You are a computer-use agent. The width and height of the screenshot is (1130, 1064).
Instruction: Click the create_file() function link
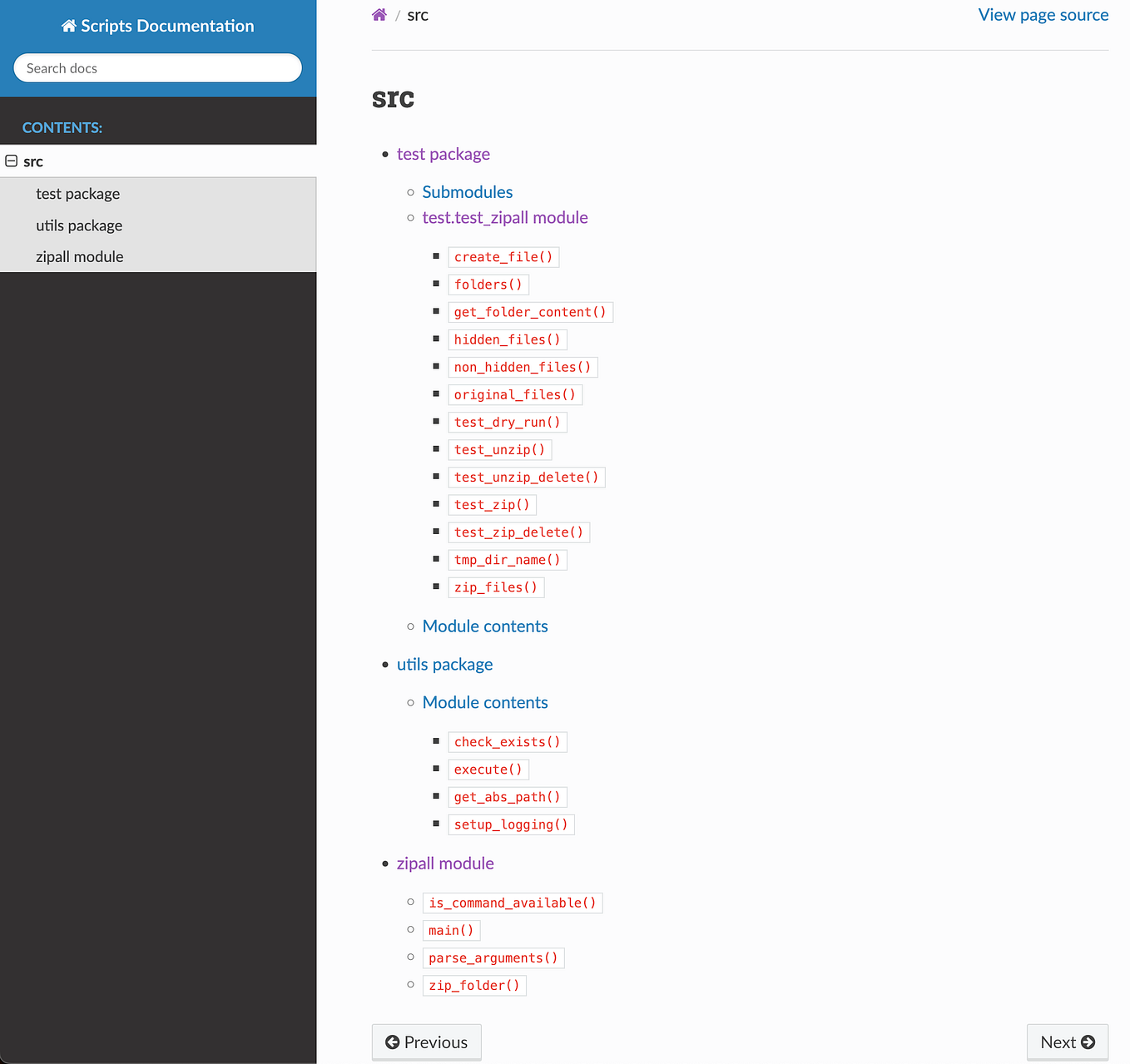coord(503,256)
